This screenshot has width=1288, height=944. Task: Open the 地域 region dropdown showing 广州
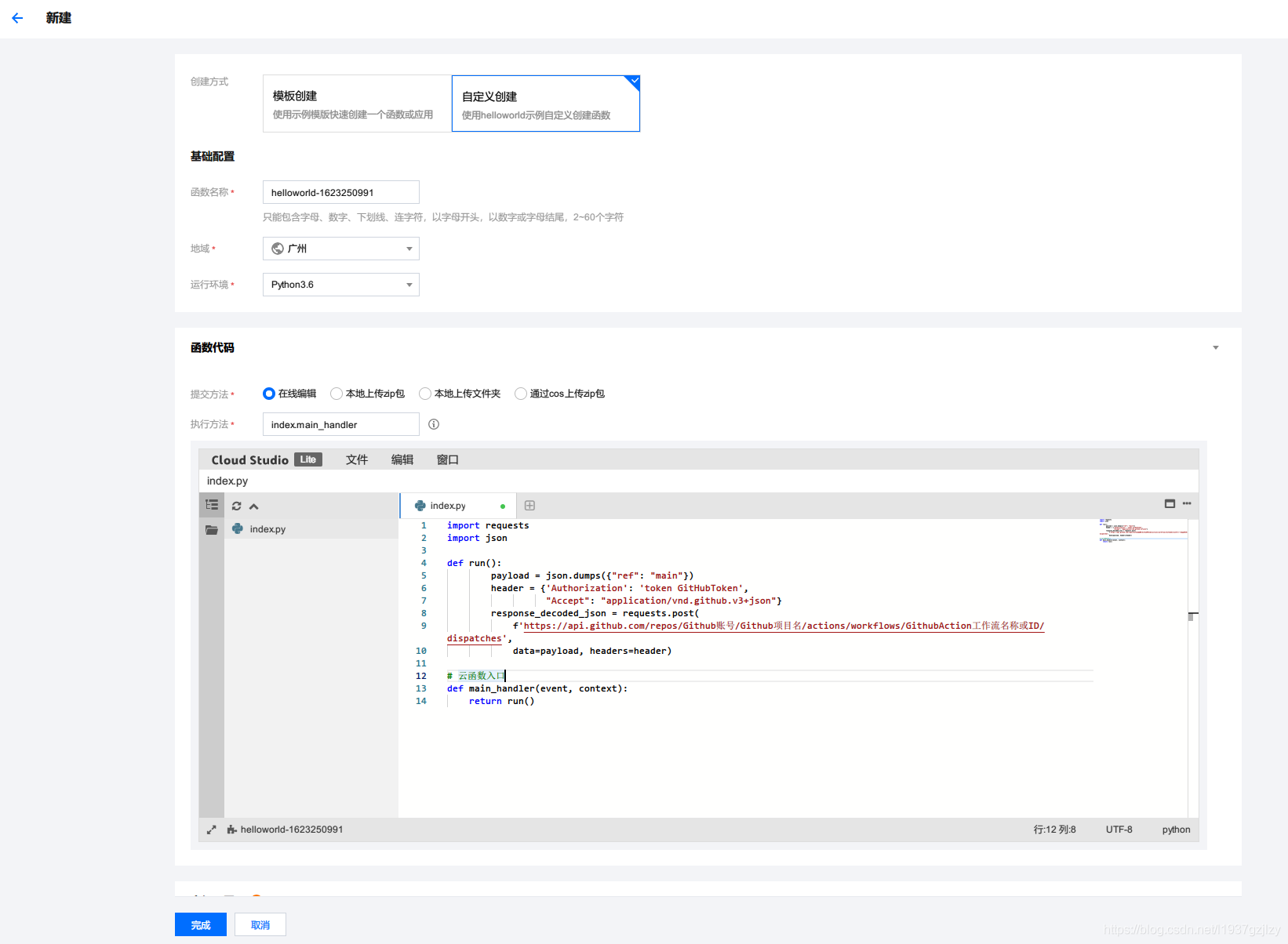point(340,248)
